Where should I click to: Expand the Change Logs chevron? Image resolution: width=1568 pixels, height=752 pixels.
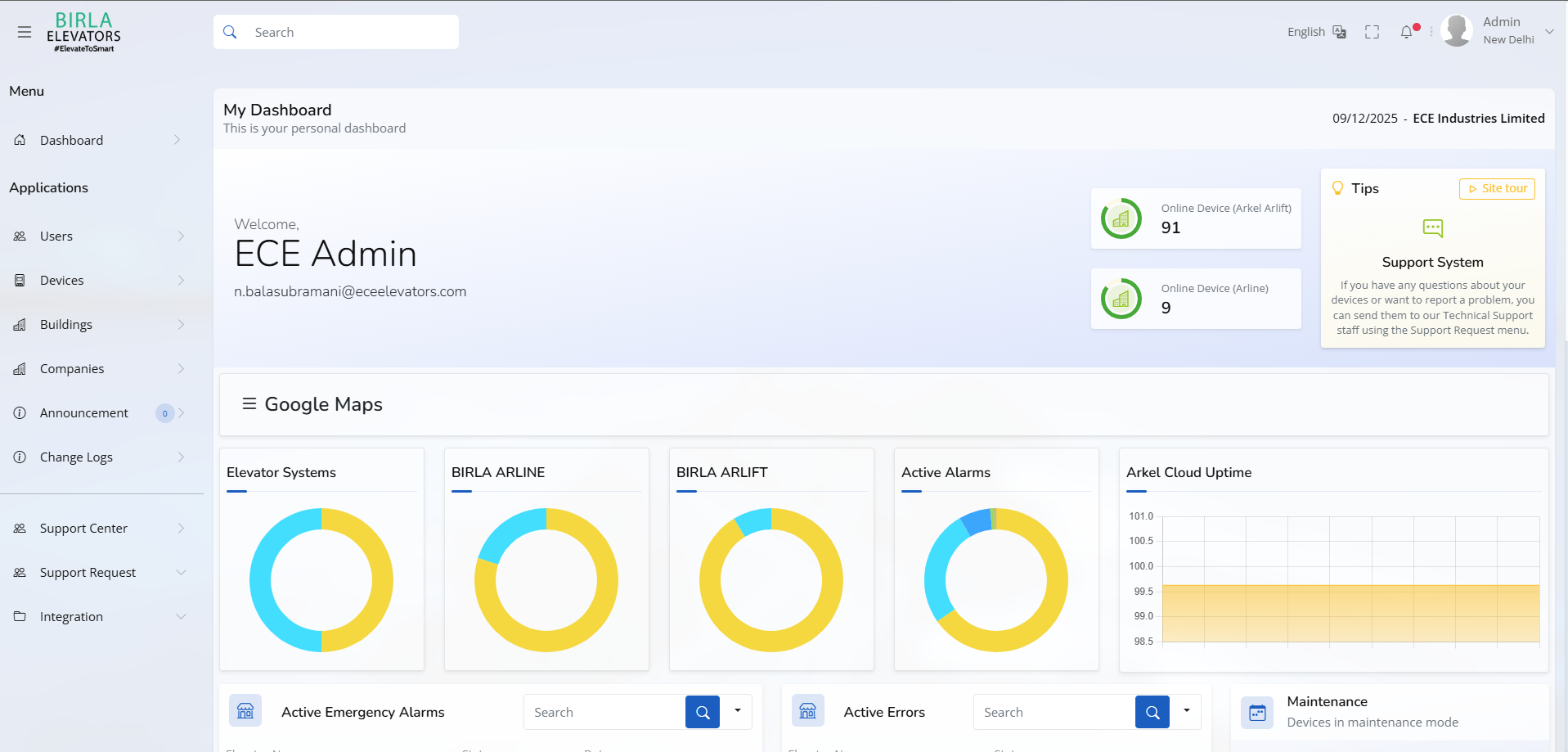coord(181,457)
